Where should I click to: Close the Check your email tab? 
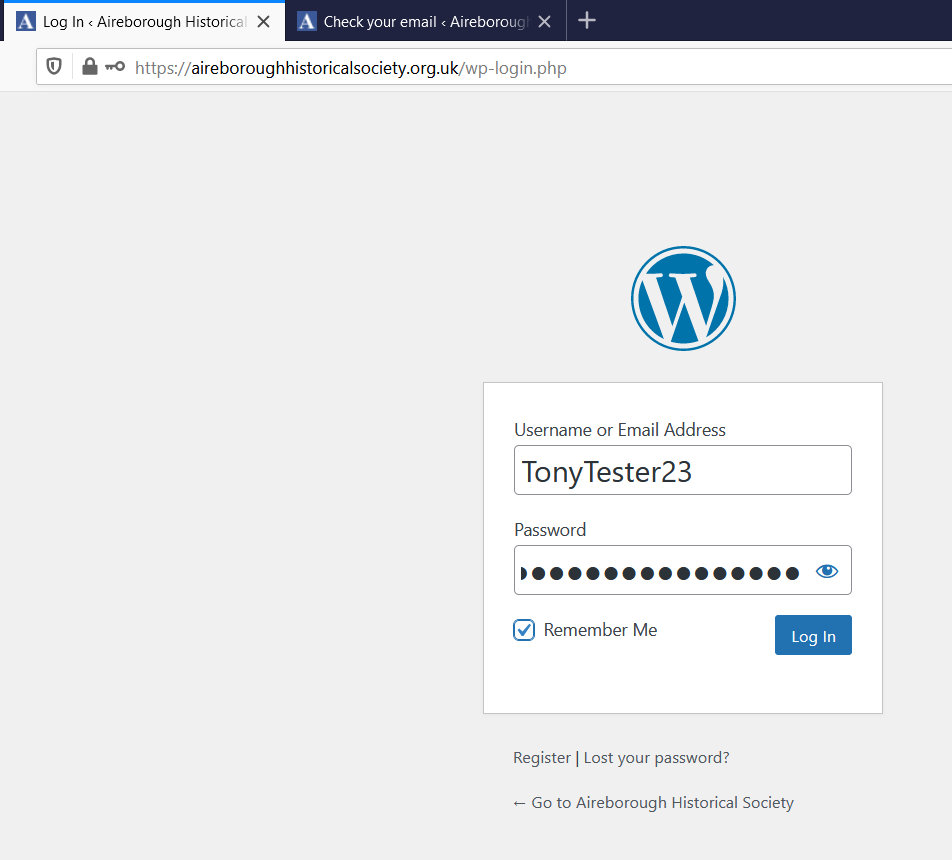[x=545, y=21]
